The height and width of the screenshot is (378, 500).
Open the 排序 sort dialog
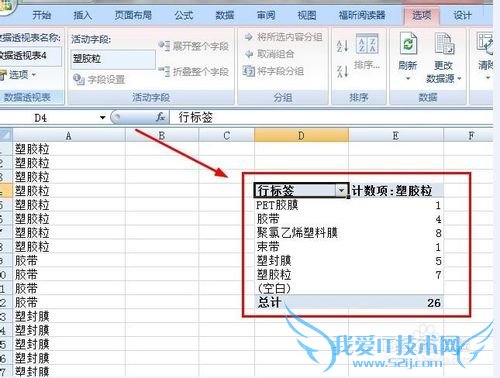[367, 52]
